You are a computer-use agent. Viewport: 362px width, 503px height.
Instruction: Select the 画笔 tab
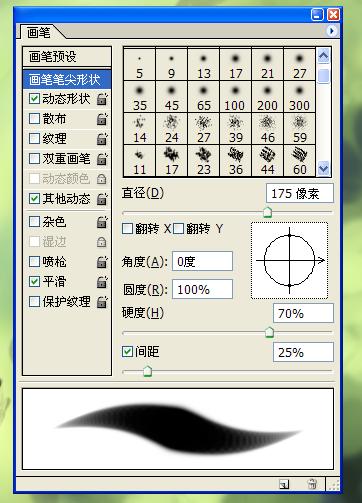[x=39, y=32]
